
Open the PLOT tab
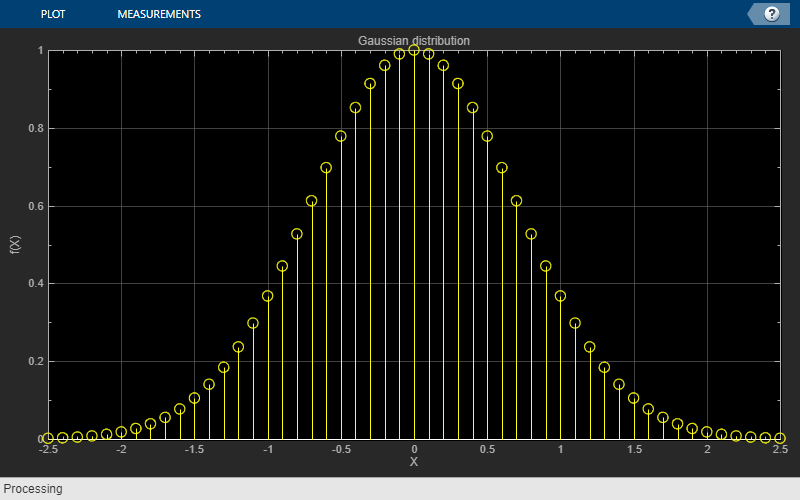click(53, 14)
